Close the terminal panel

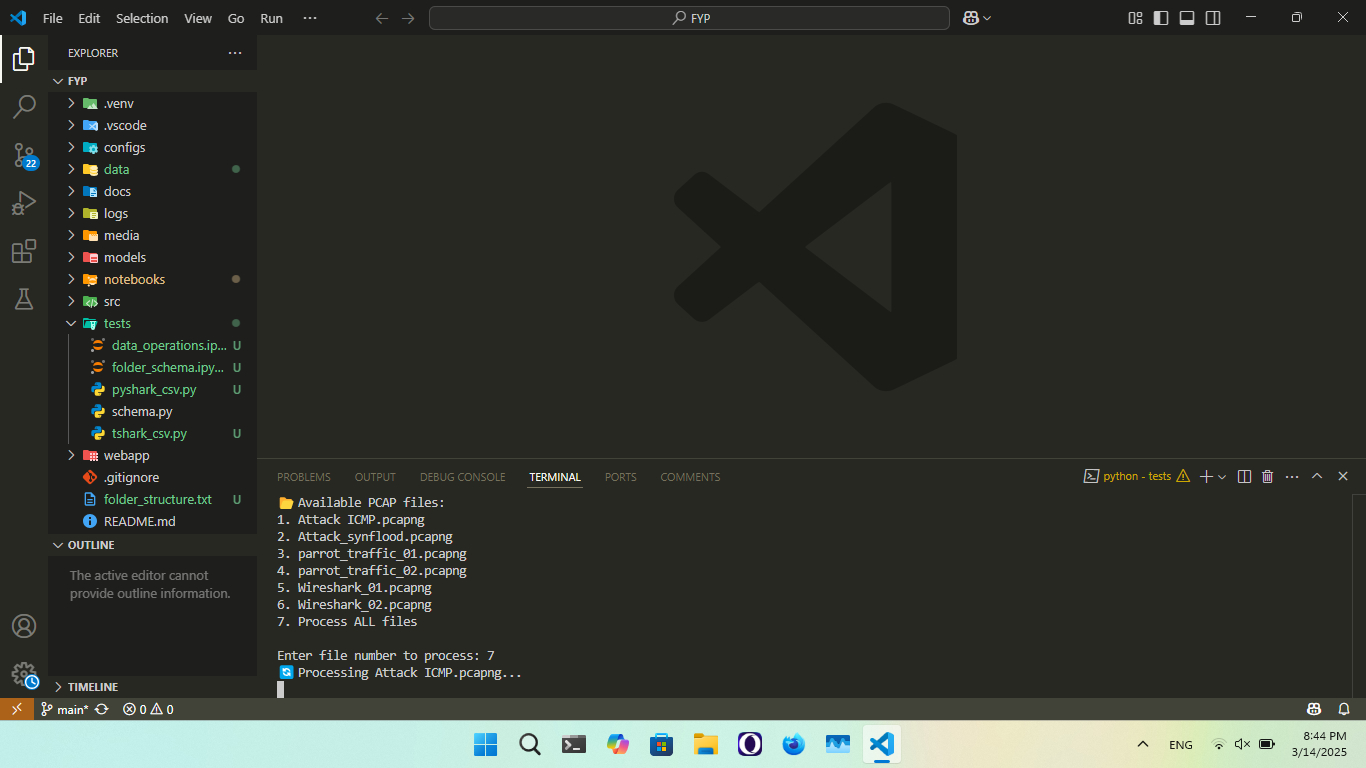[1343, 477]
